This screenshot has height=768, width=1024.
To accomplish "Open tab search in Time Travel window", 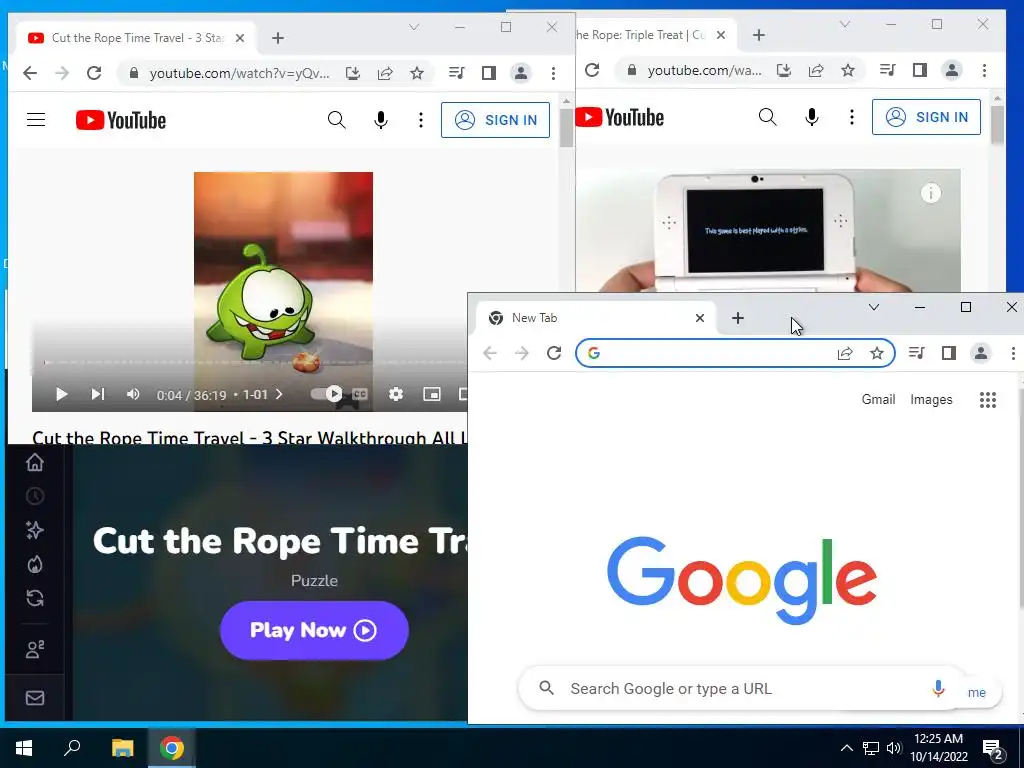I will pyautogui.click(x=413, y=27).
